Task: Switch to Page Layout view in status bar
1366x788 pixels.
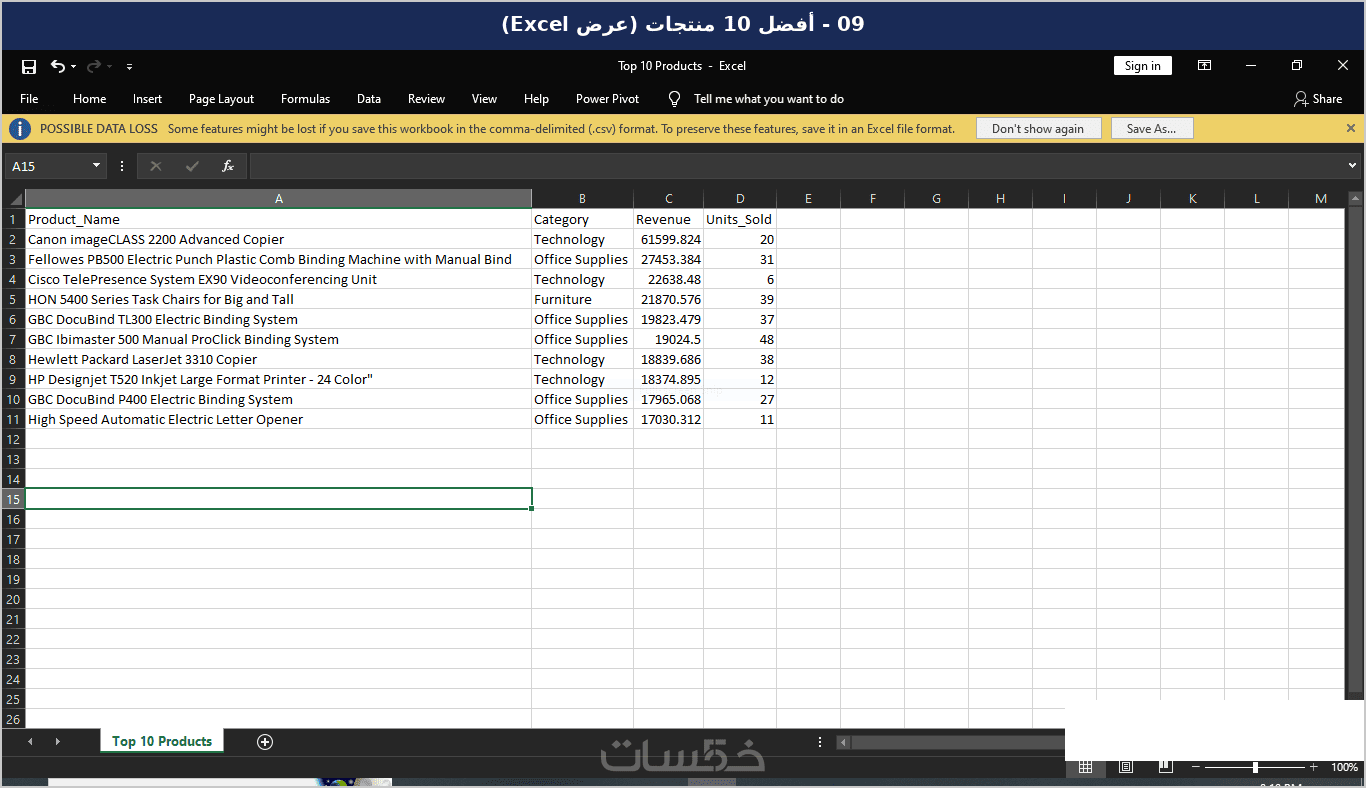Action: [1126, 767]
